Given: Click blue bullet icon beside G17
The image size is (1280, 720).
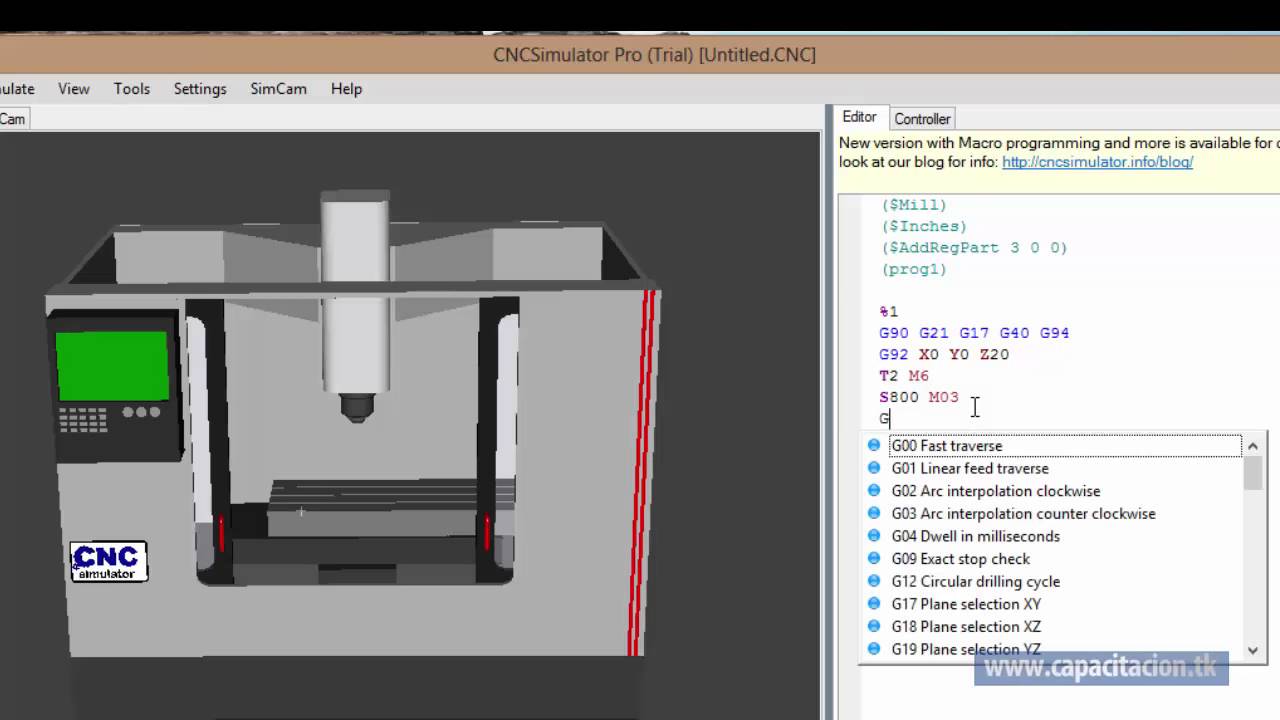Looking at the screenshot, I should coord(874,604).
